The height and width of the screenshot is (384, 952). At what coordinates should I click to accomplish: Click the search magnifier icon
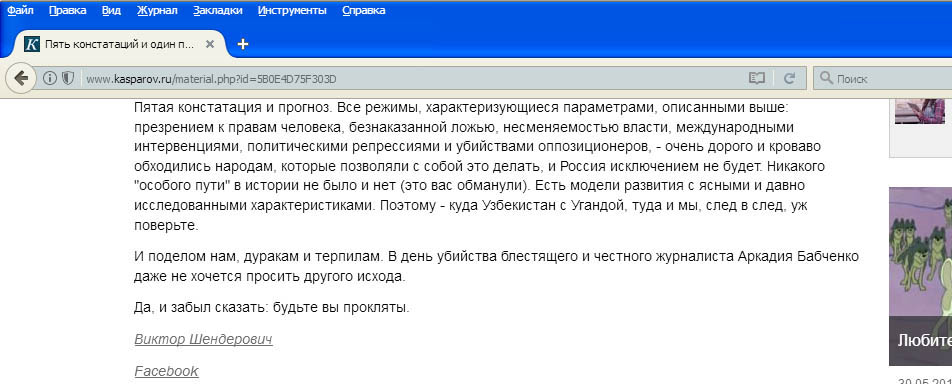point(826,78)
